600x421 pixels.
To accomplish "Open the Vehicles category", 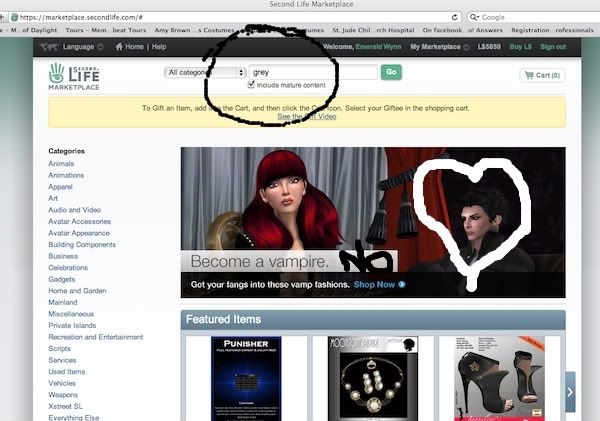I will (x=62, y=383).
